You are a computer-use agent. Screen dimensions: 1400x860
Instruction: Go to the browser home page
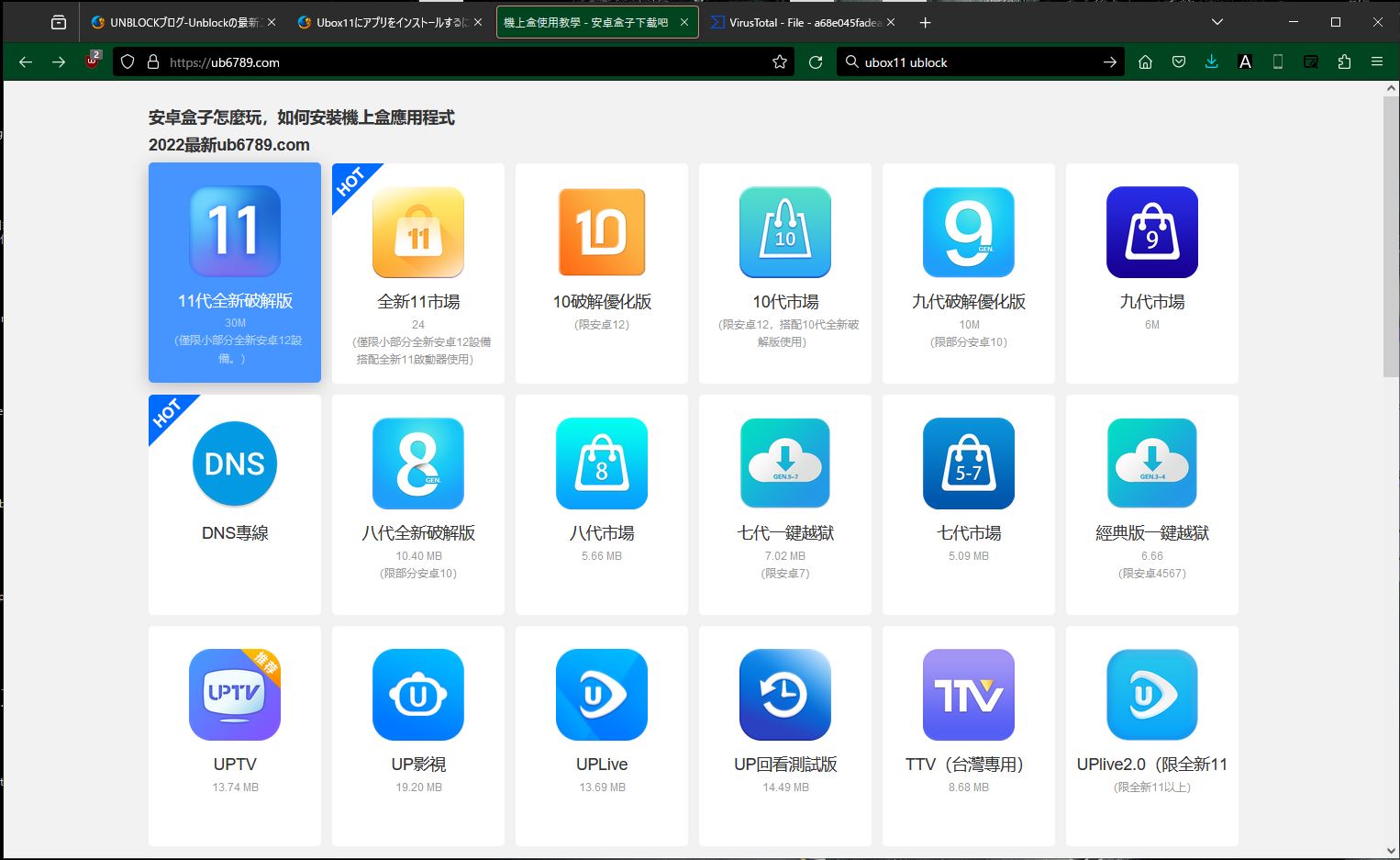pyautogui.click(x=1145, y=62)
